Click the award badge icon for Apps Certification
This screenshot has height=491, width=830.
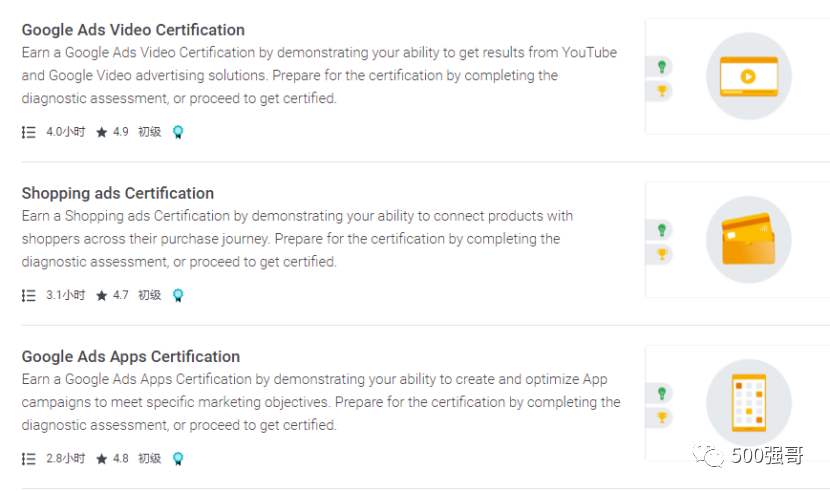pos(178,459)
